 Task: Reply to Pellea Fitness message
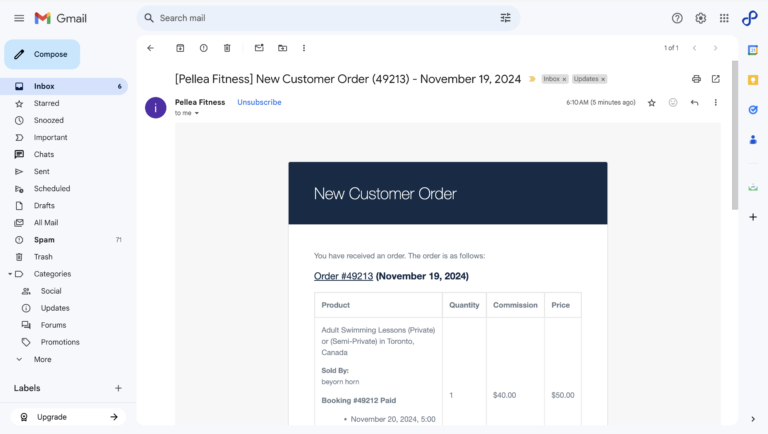[x=694, y=102]
